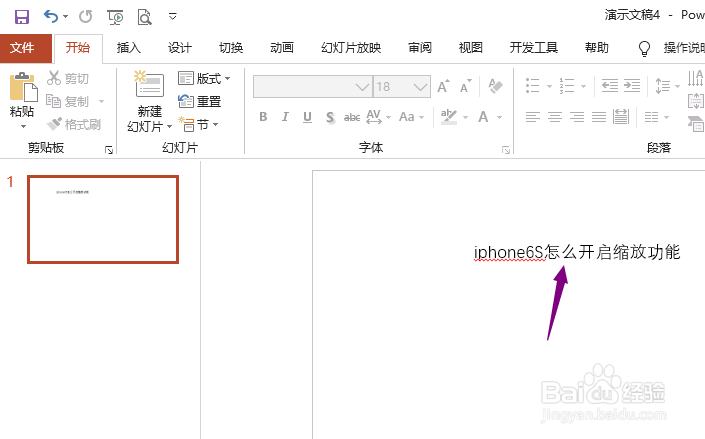
Task: Save the presentation with the floppy disk icon
Action: (22, 17)
